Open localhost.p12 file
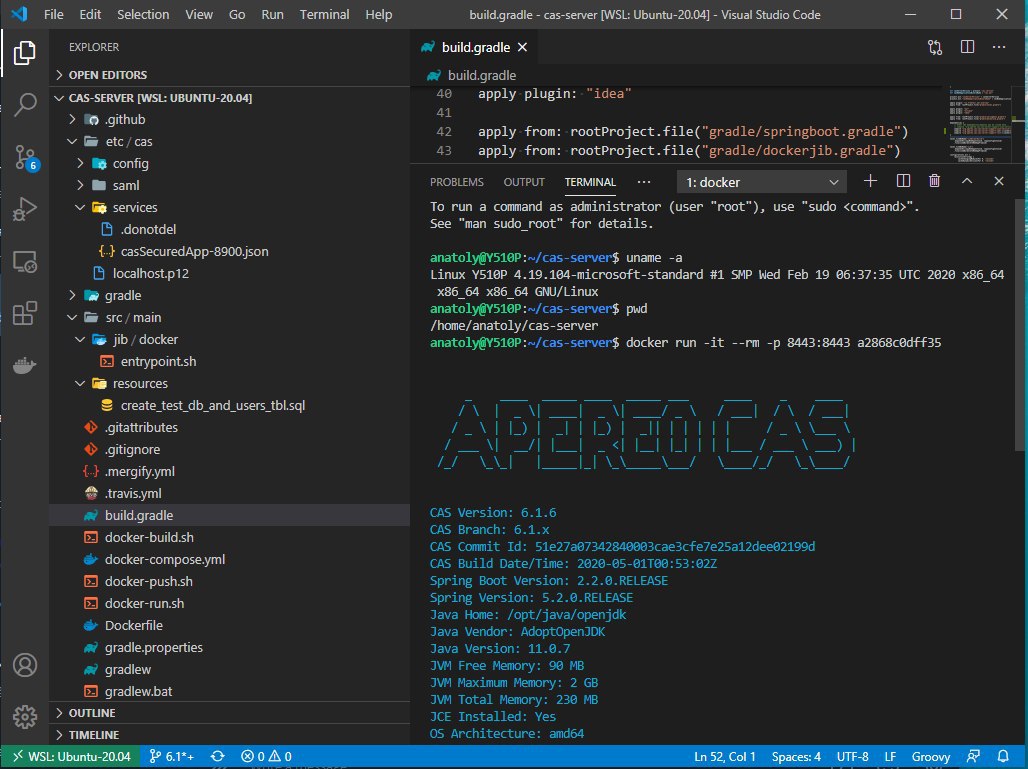This screenshot has height=769, width=1028. coord(229,273)
